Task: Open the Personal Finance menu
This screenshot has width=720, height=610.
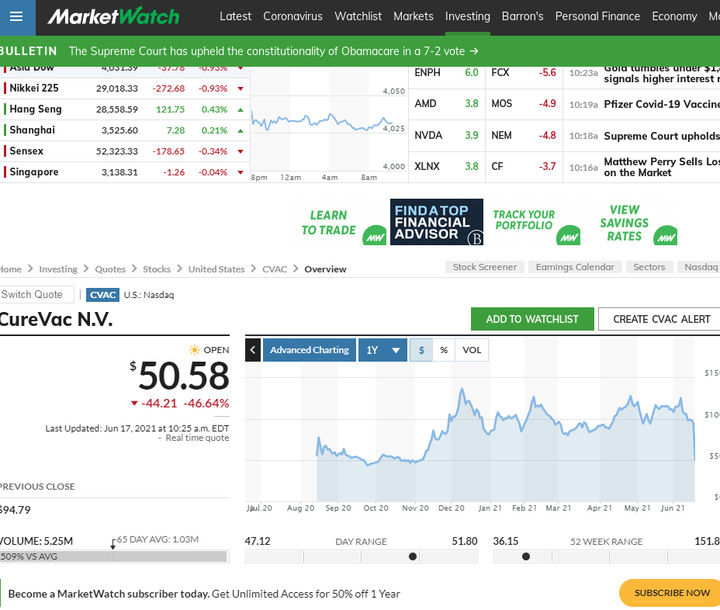Action: [x=597, y=17]
